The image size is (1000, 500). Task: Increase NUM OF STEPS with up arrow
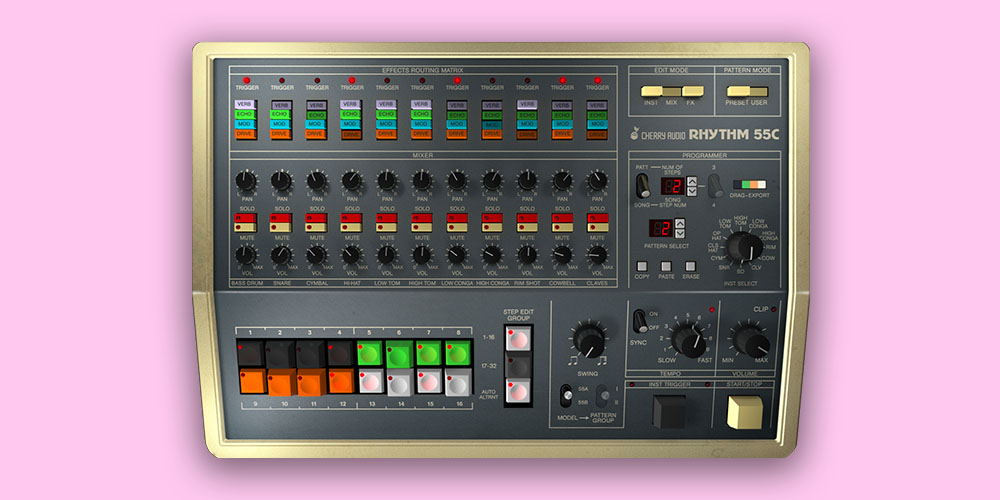[692, 182]
